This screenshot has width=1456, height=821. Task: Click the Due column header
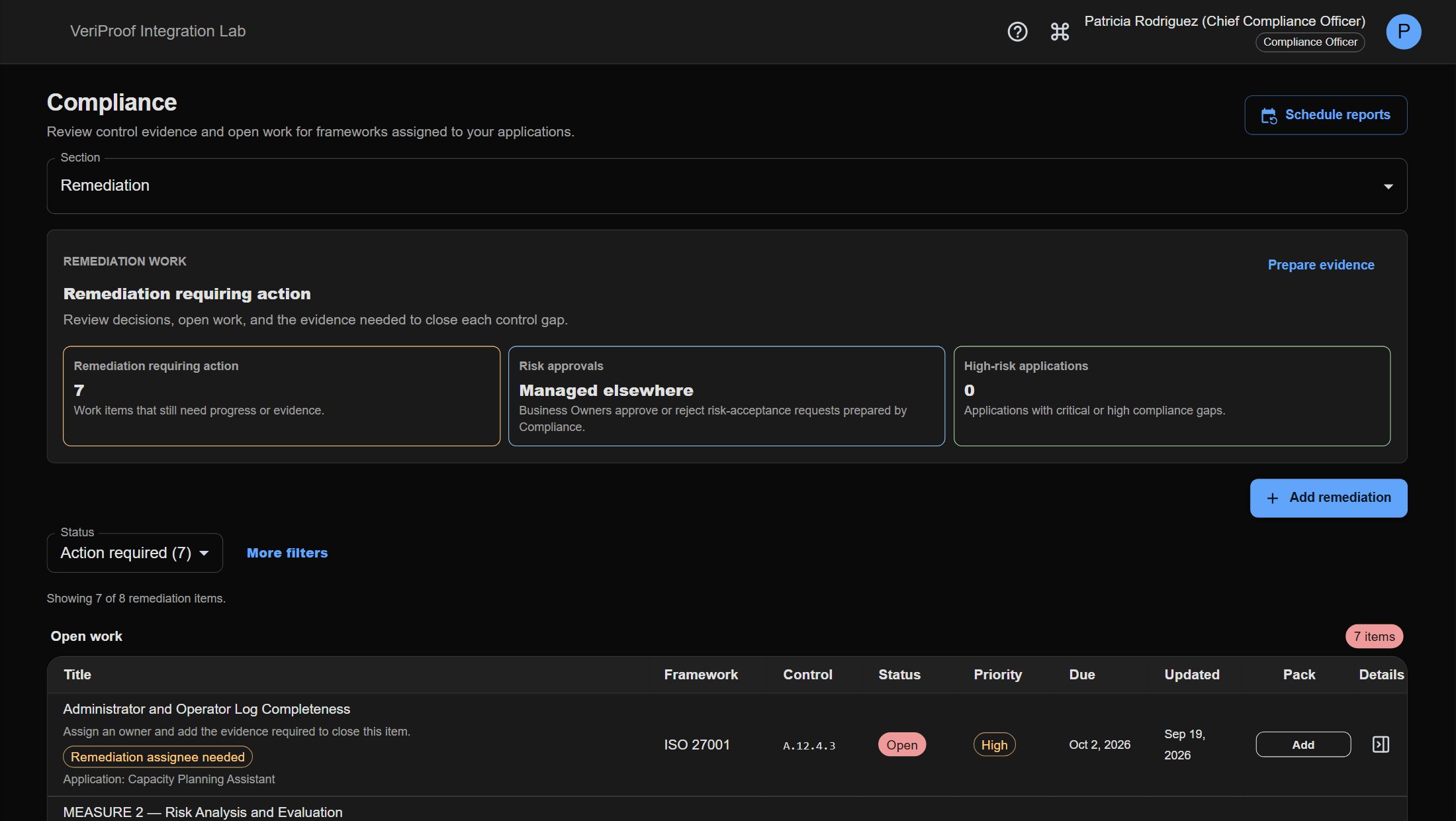1081,675
